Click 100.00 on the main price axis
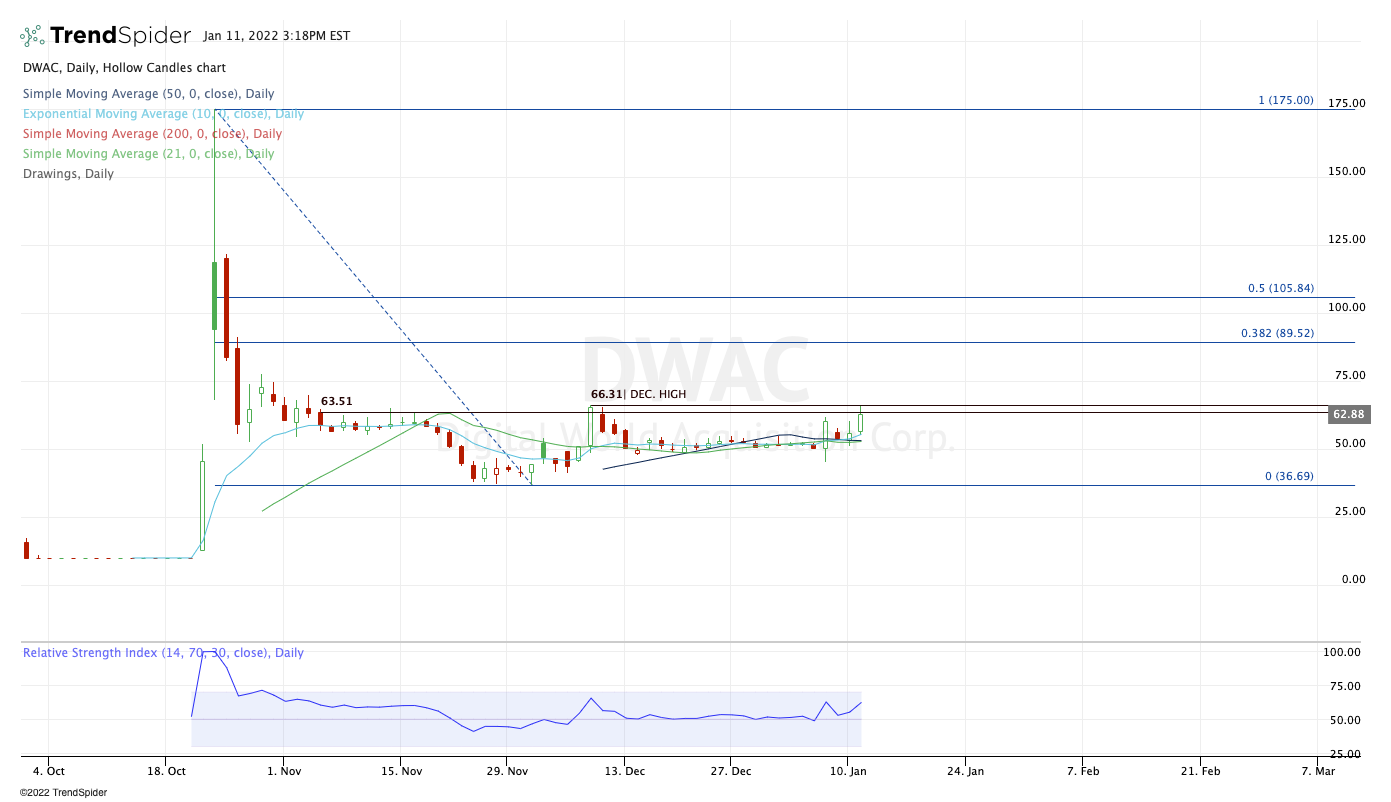The image size is (1391, 802). point(1346,307)
